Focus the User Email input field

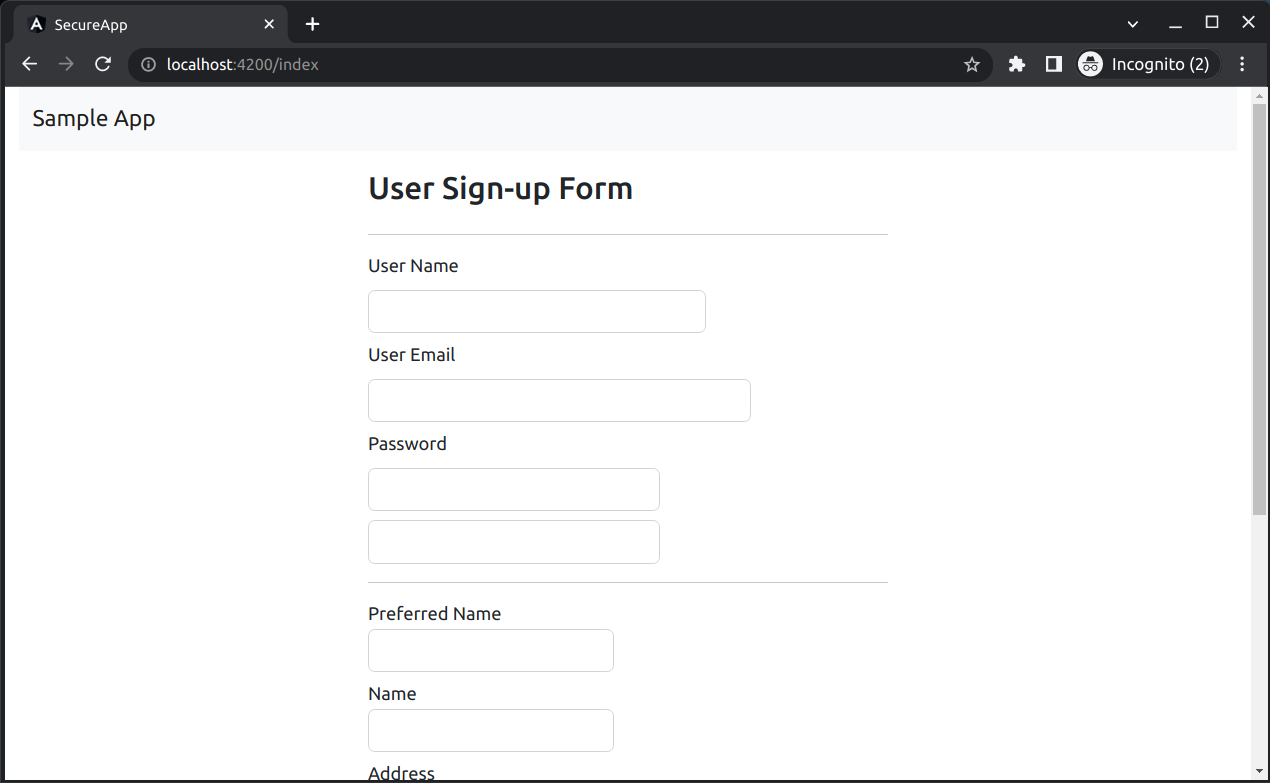pyautogui.click(x=559, y=400)
